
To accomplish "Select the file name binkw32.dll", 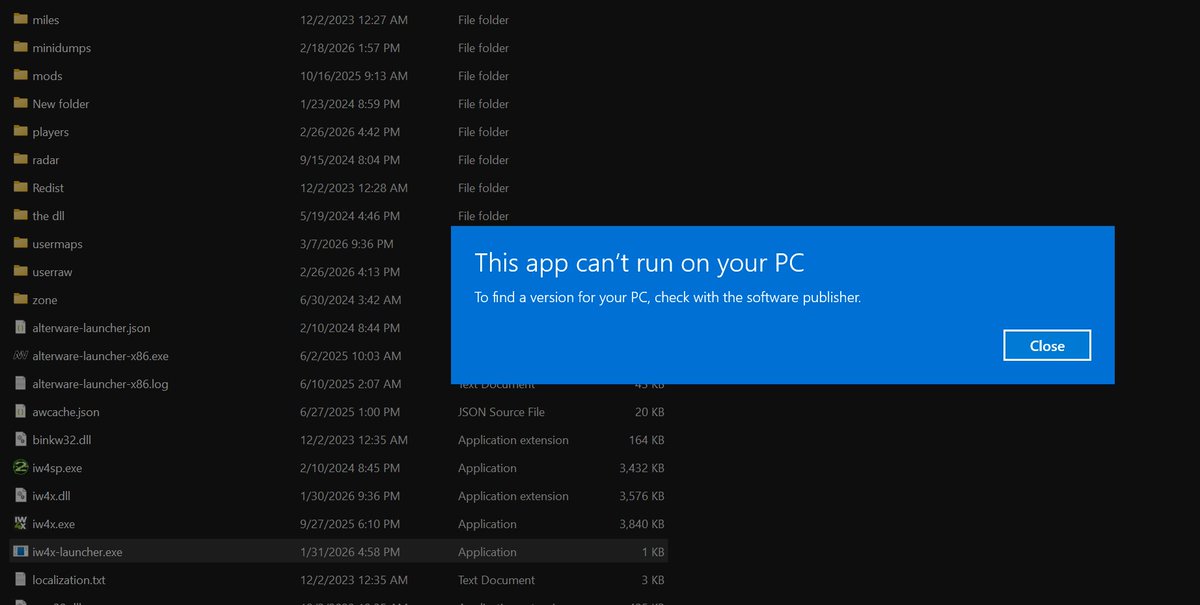I will click(62, 440).
